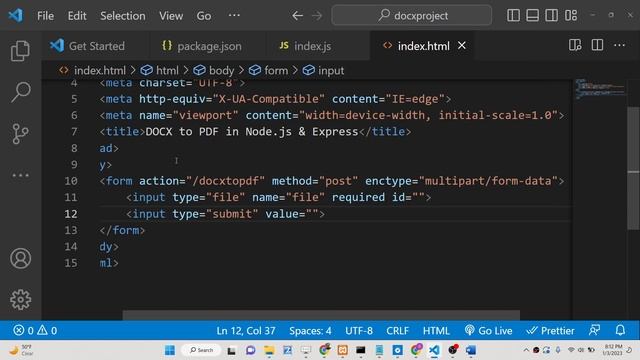Click the minimap code preview
640x360 pixels.
coord(599,89)
